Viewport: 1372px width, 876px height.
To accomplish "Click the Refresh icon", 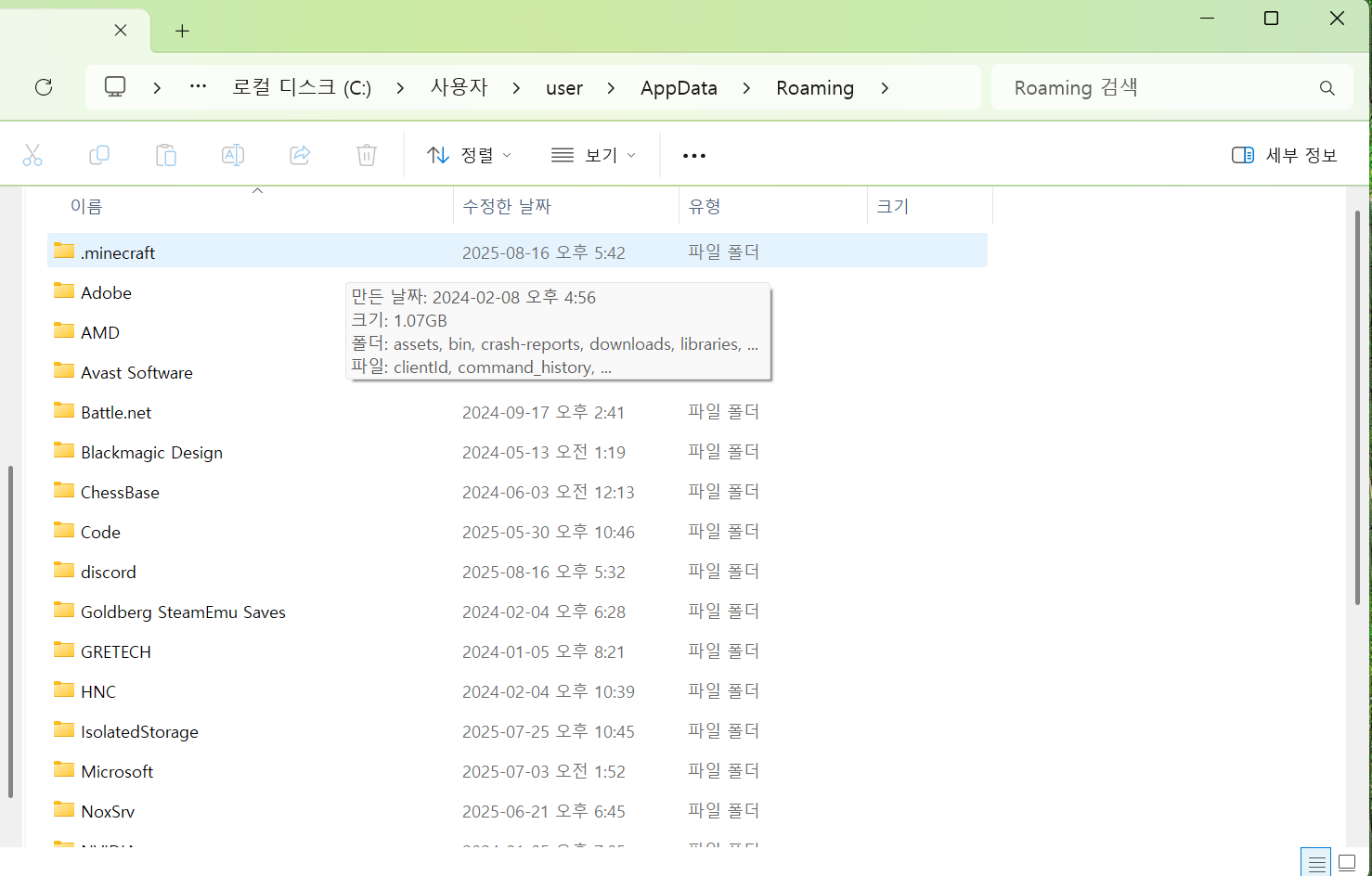I will click(x=44, y=87).
